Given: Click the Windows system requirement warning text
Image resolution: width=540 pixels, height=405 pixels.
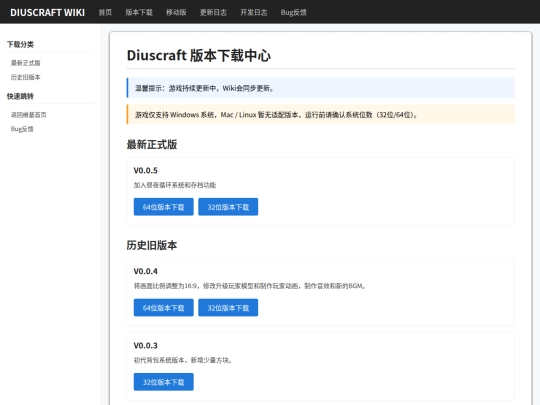Looking at the screenshot, I should (x=276, y=115).
